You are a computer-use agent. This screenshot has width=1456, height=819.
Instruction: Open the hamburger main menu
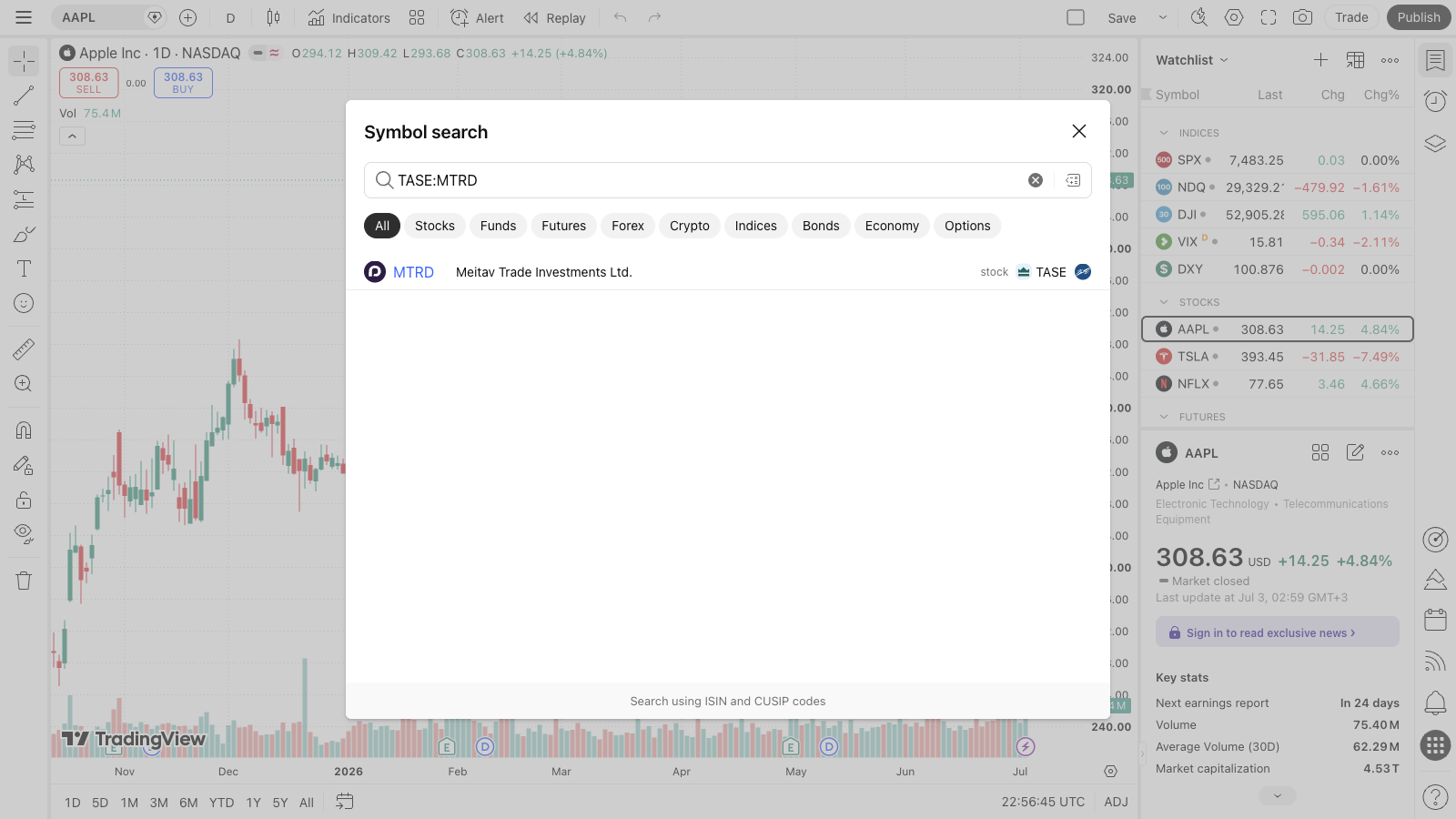click(24, 17)
